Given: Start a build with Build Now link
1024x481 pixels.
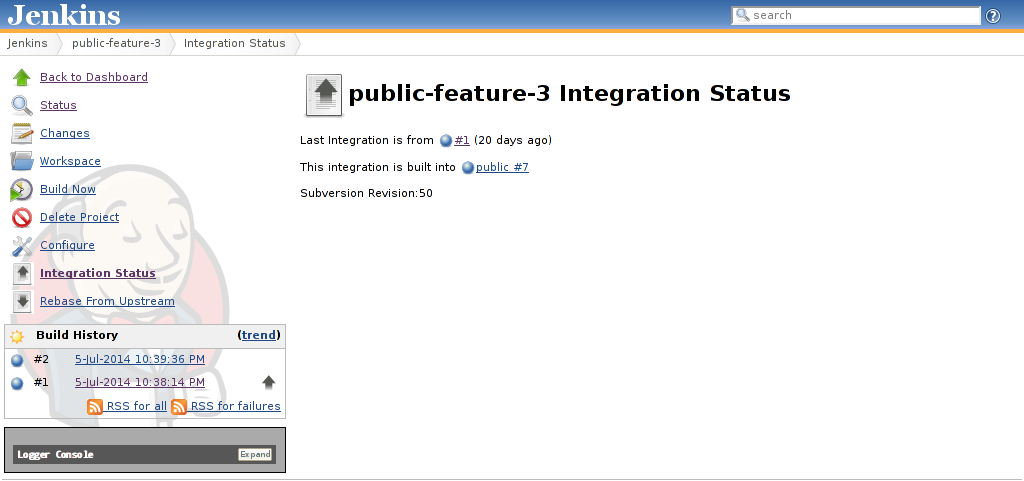Looking at the screenshot, I should tap(68, 189).
